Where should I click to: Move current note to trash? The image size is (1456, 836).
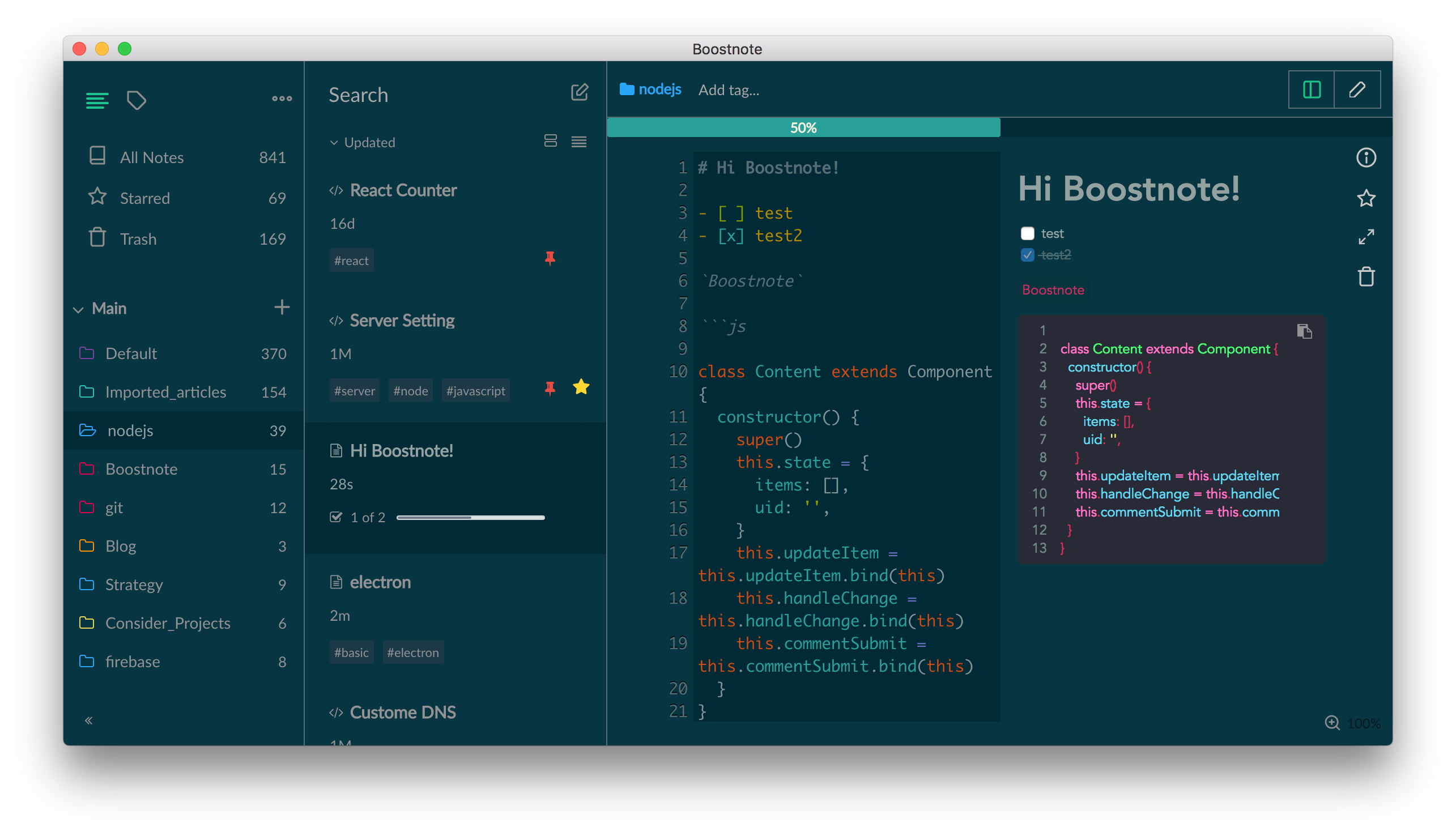click(1366, 277)
